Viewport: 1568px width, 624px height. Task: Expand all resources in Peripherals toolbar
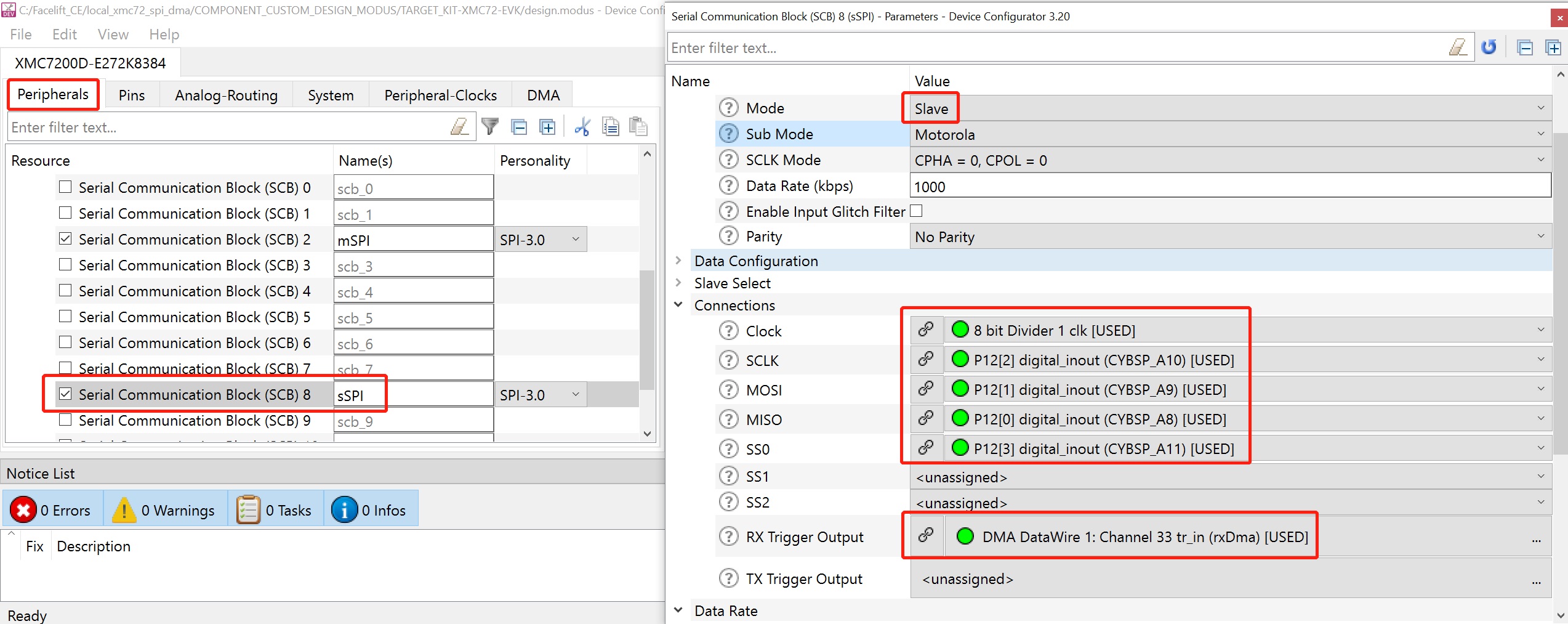[x=547, y=128]
